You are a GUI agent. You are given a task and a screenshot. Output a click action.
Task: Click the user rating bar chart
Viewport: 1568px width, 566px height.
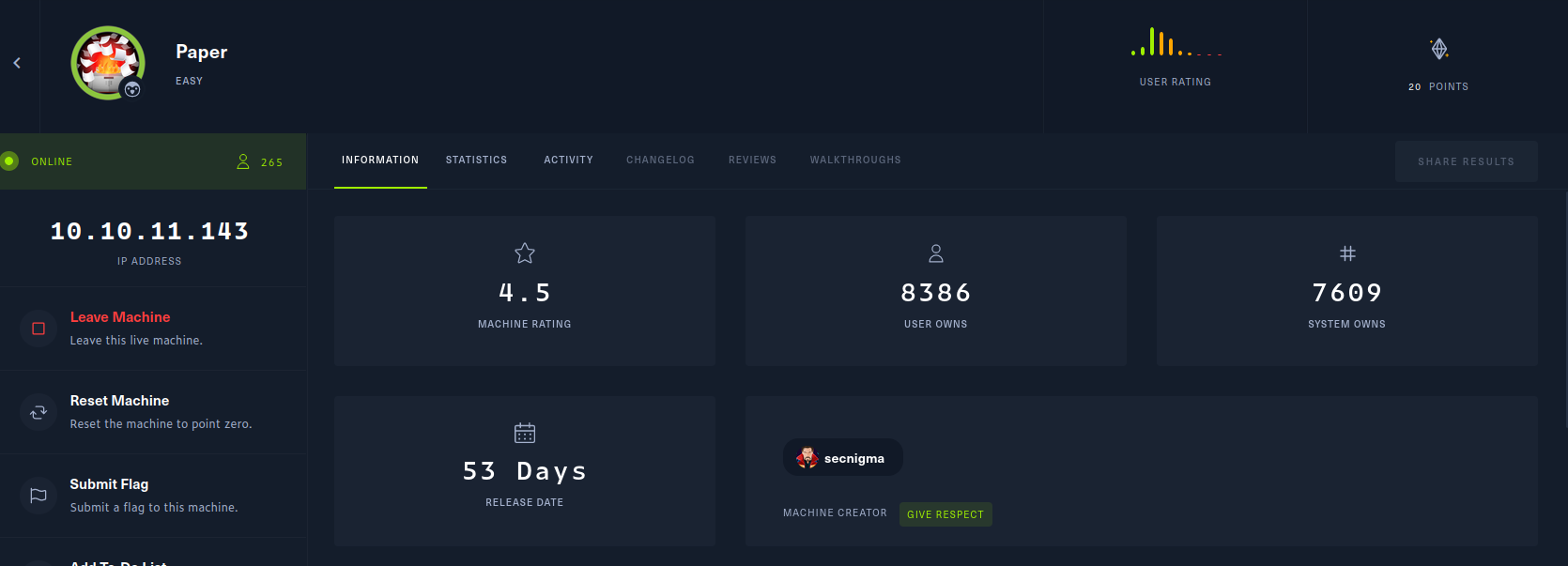coord(1176,42)
